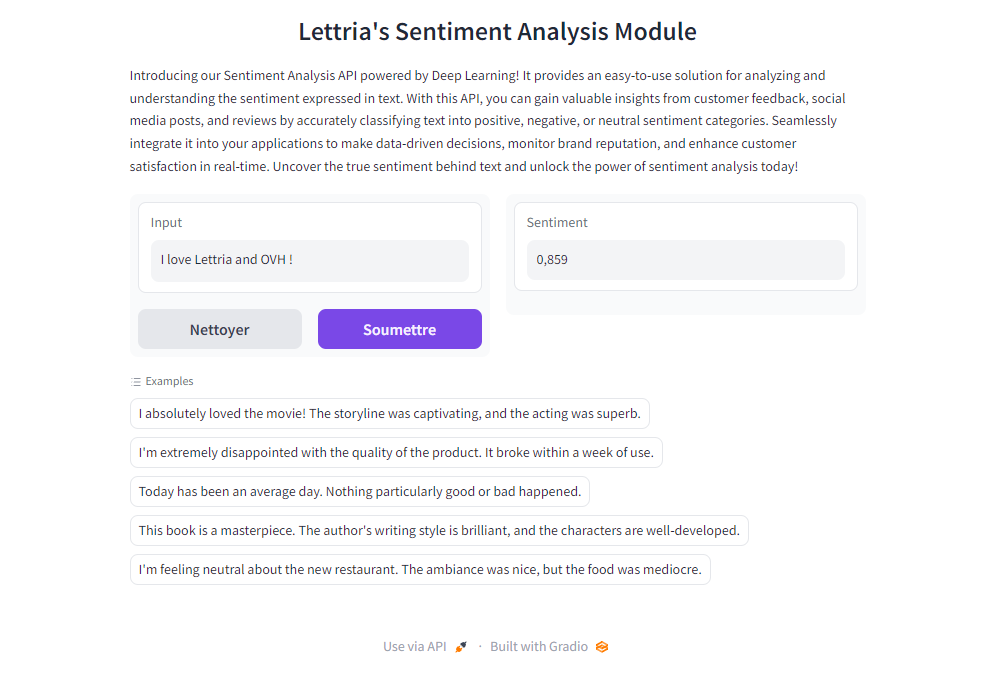Screen dimensions: 997x673
Task: Choose the neutral restaurant example
Action: tap(420, 569)
